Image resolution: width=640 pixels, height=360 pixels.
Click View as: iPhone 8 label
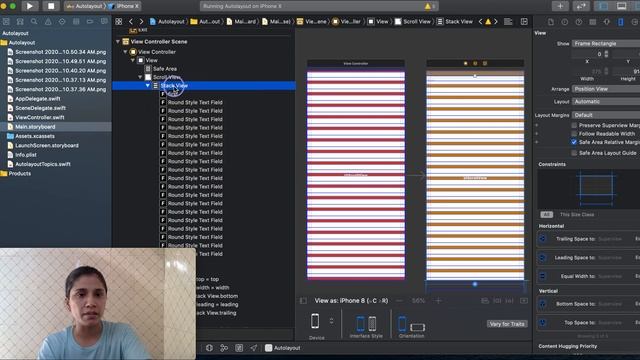351,301
